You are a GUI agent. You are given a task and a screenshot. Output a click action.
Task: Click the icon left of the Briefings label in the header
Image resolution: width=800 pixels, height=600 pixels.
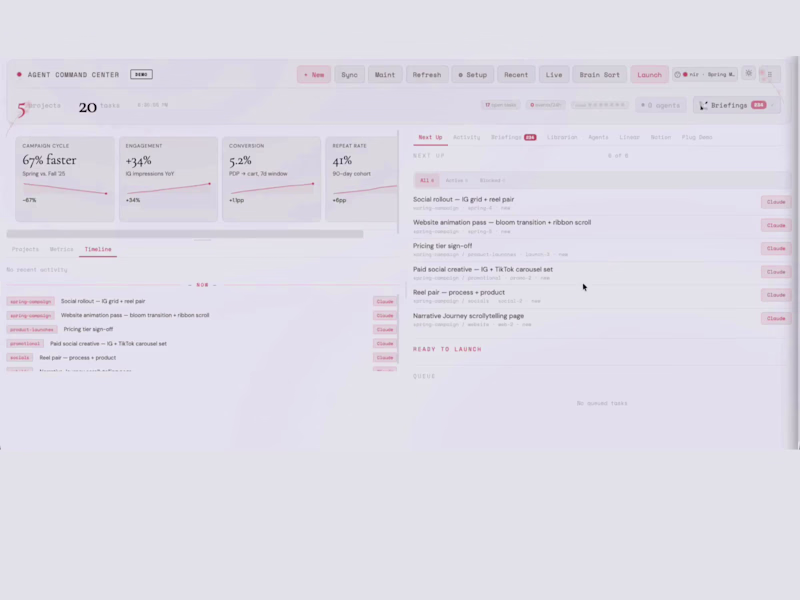click(704, 105)
